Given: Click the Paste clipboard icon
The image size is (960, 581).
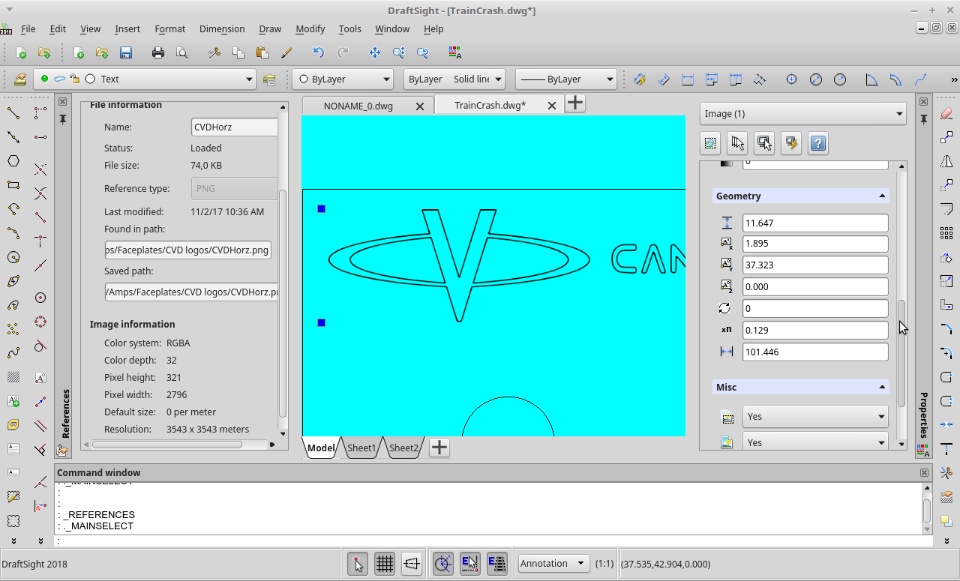Looking at the screenshot, I should [x=262, y=53].
